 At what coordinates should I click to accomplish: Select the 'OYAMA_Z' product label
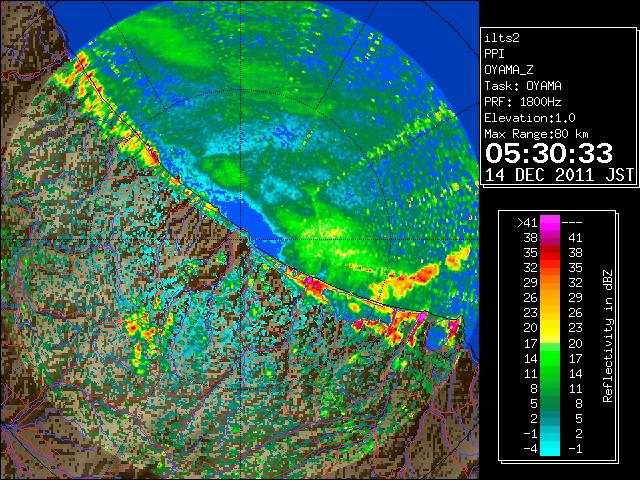tap(509, 70)
